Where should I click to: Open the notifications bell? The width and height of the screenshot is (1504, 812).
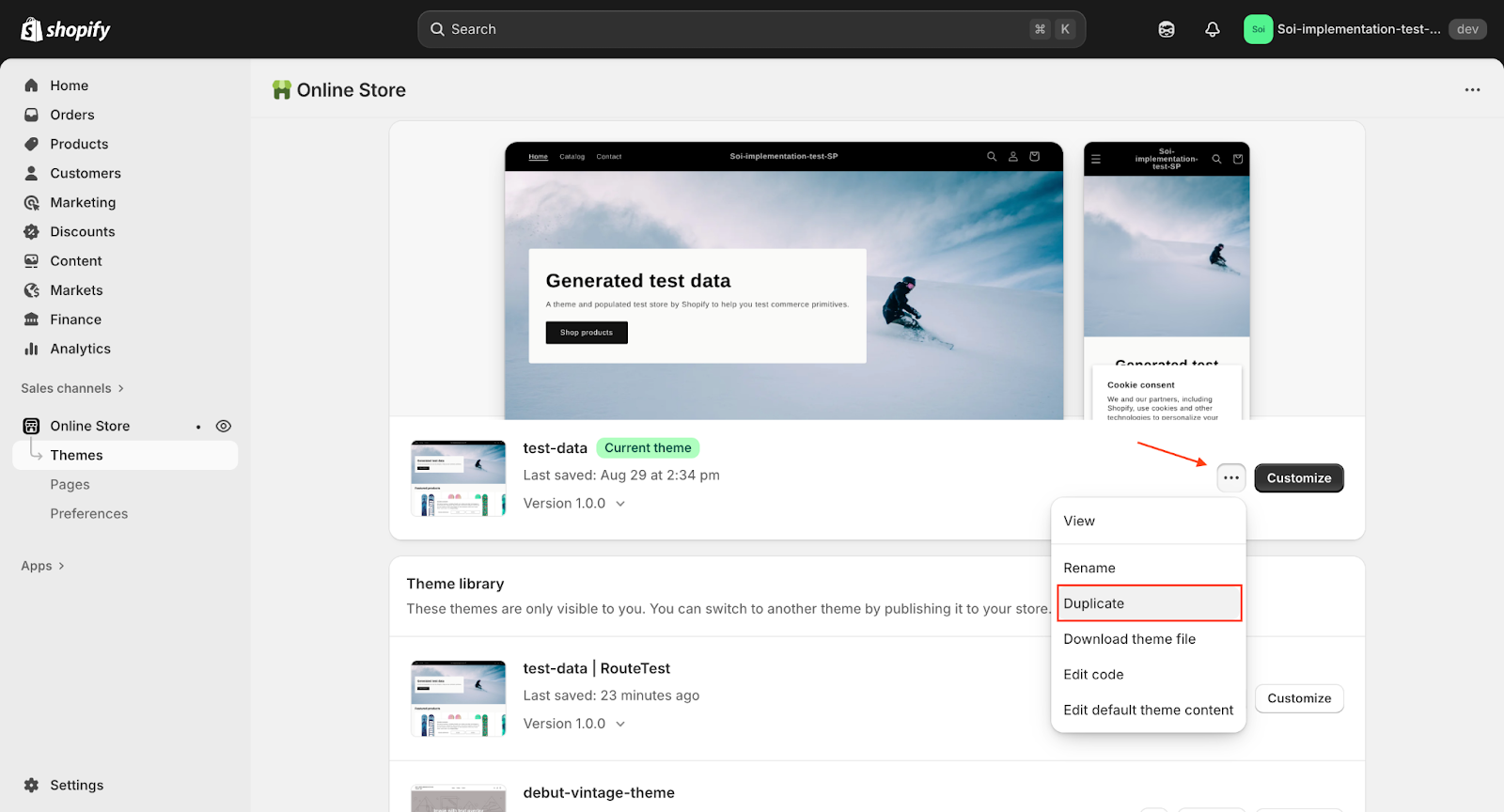pyautogui.click(x=1213, y=29)
